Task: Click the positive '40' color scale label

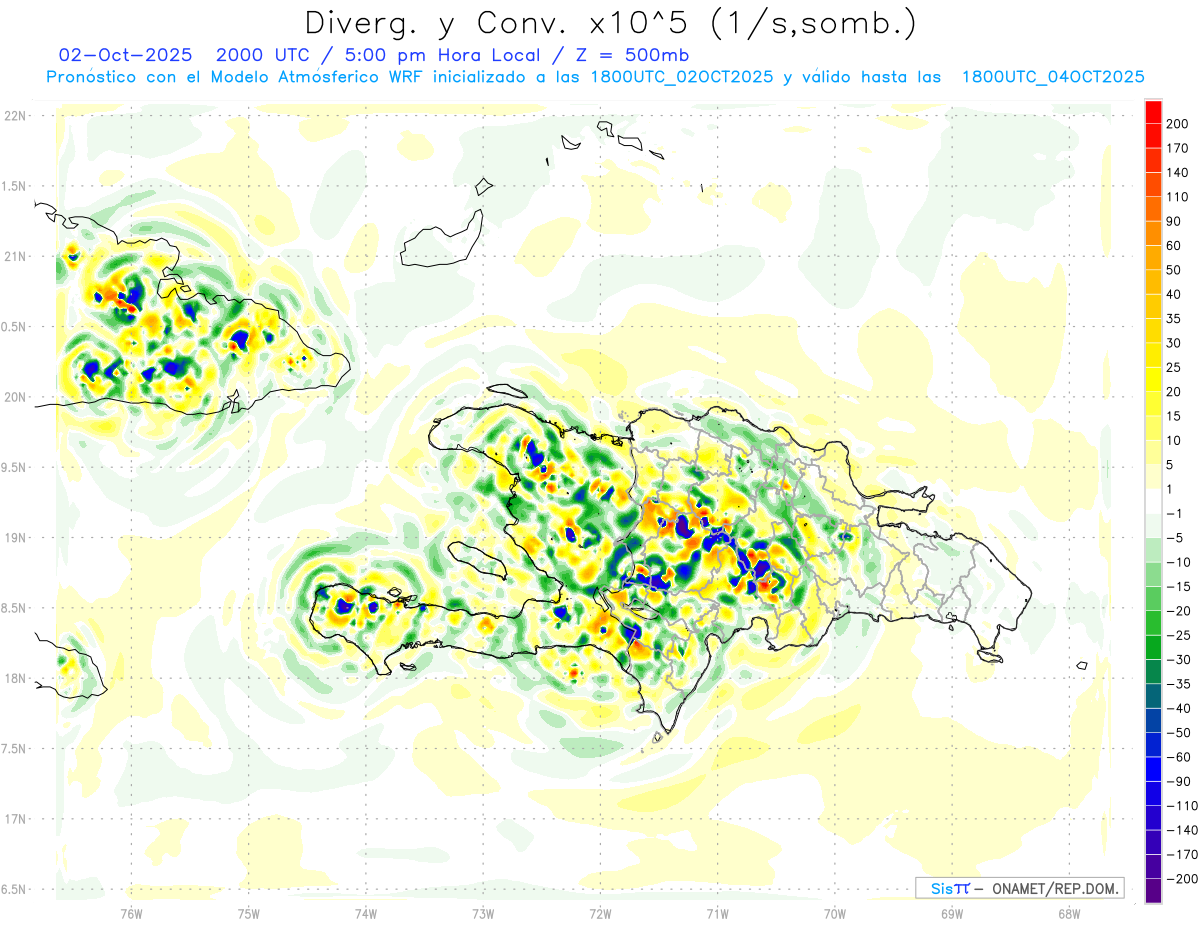Action: (x=1175, y=294)
